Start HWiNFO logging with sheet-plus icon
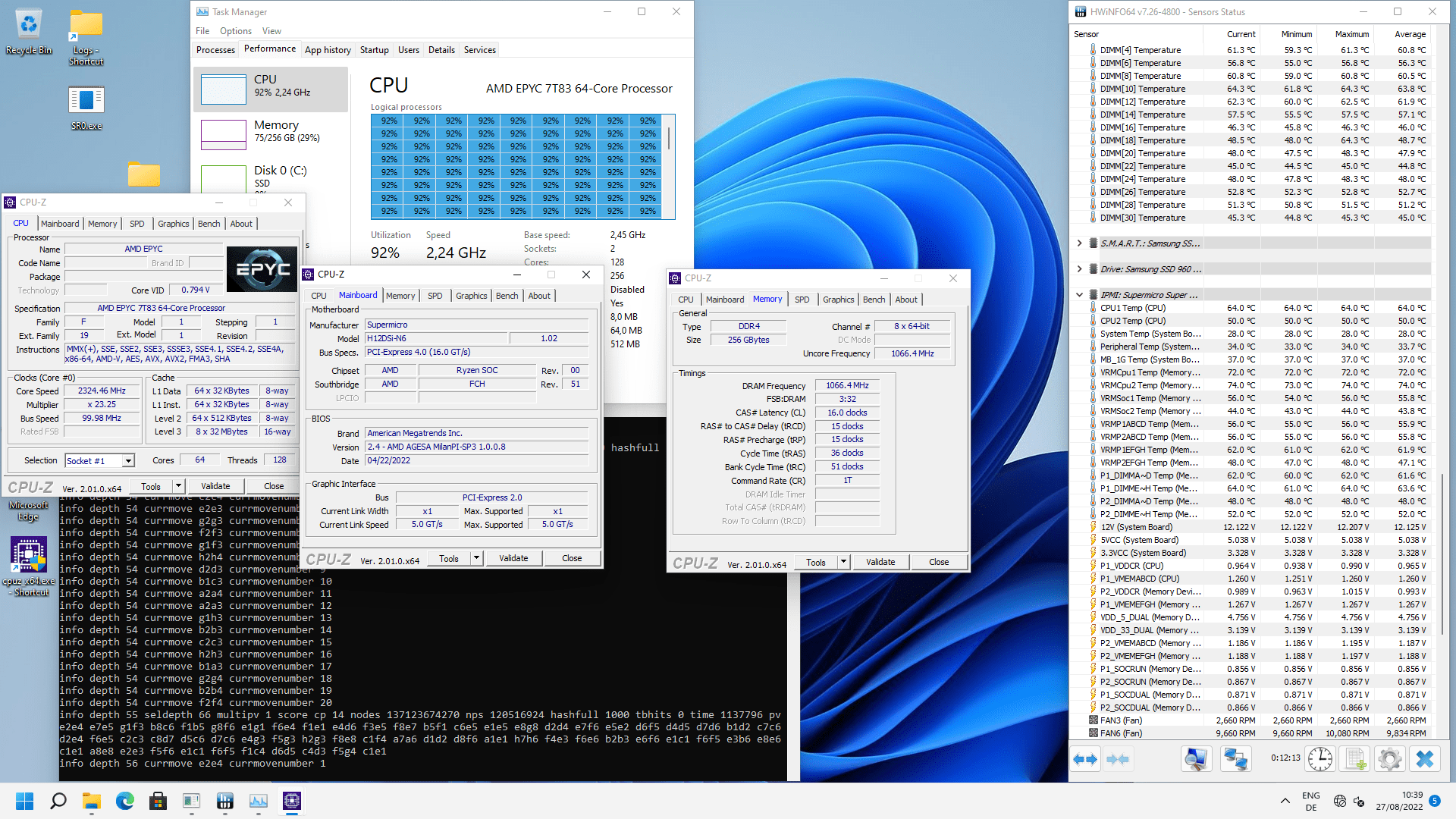 pos(1355,759)
